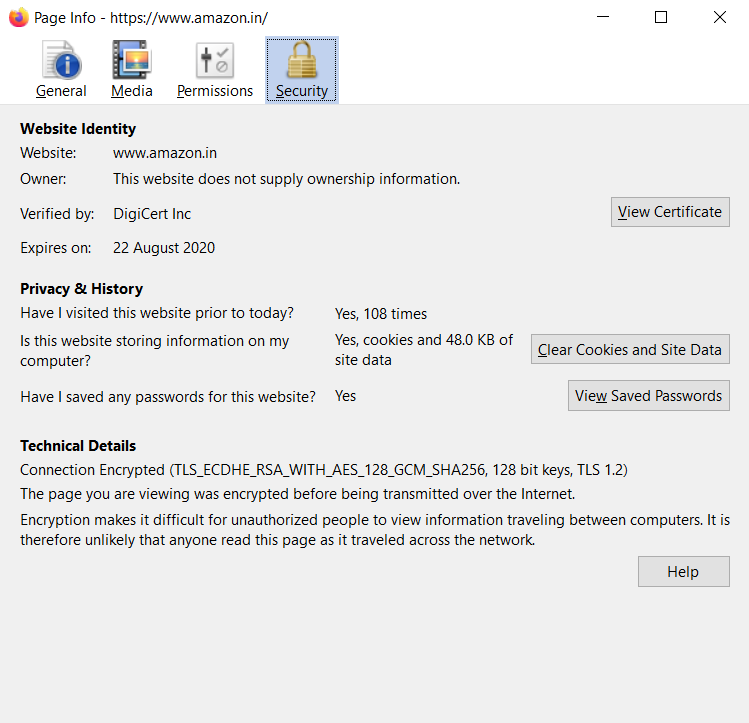Image resolution: width=749 pixels, height=723 pixels.
Task: Maximize the Page Info window
Action: (661, 17)
